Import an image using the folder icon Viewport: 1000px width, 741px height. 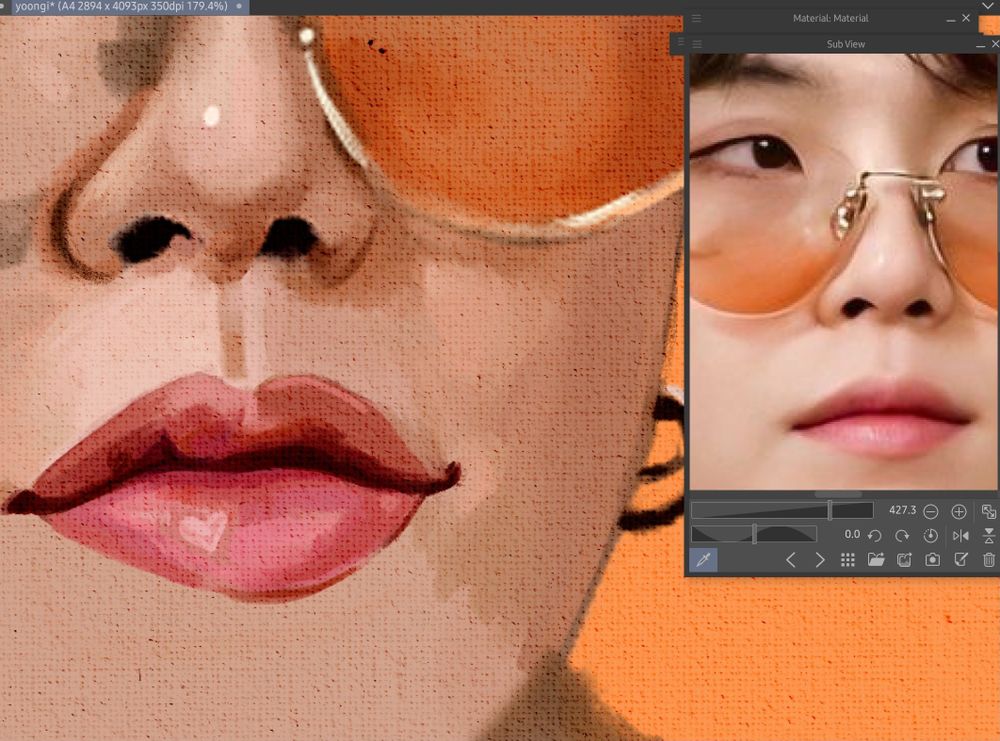coord(874,559)
